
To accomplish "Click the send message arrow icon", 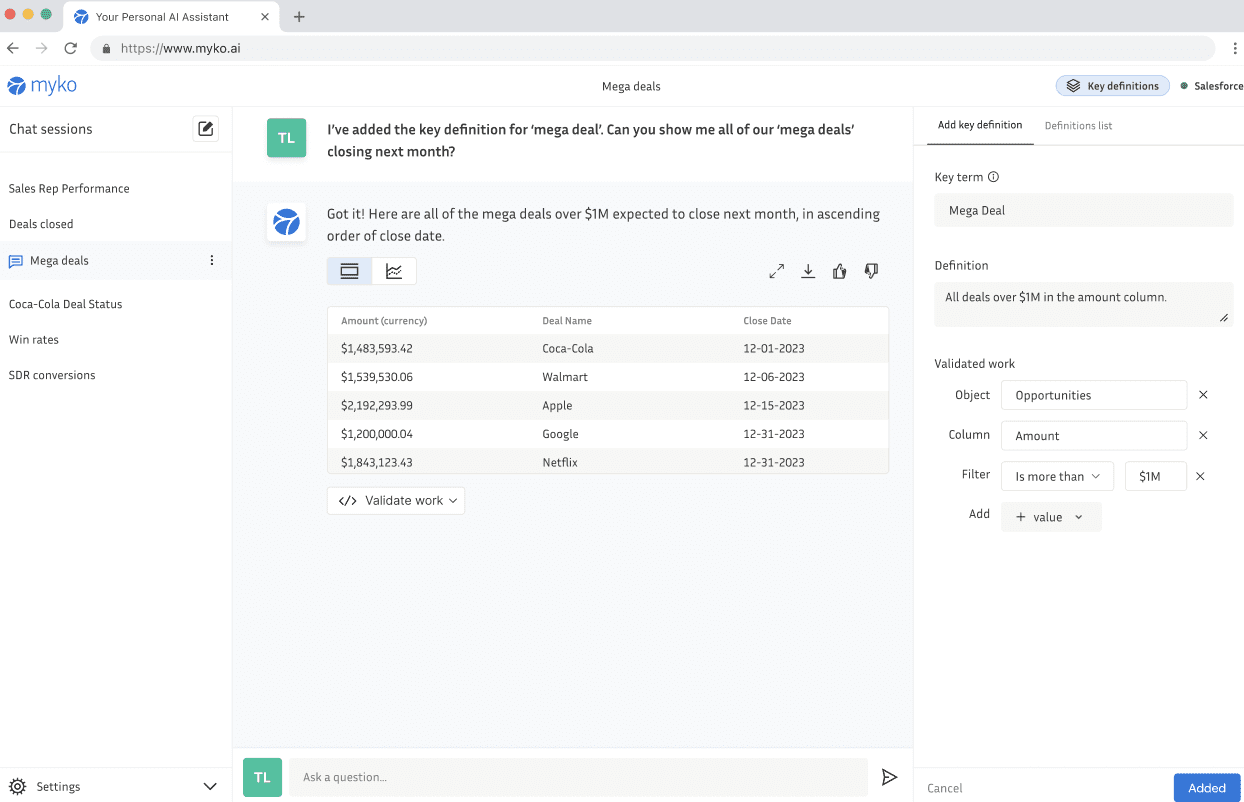I will tap(889, 777).
